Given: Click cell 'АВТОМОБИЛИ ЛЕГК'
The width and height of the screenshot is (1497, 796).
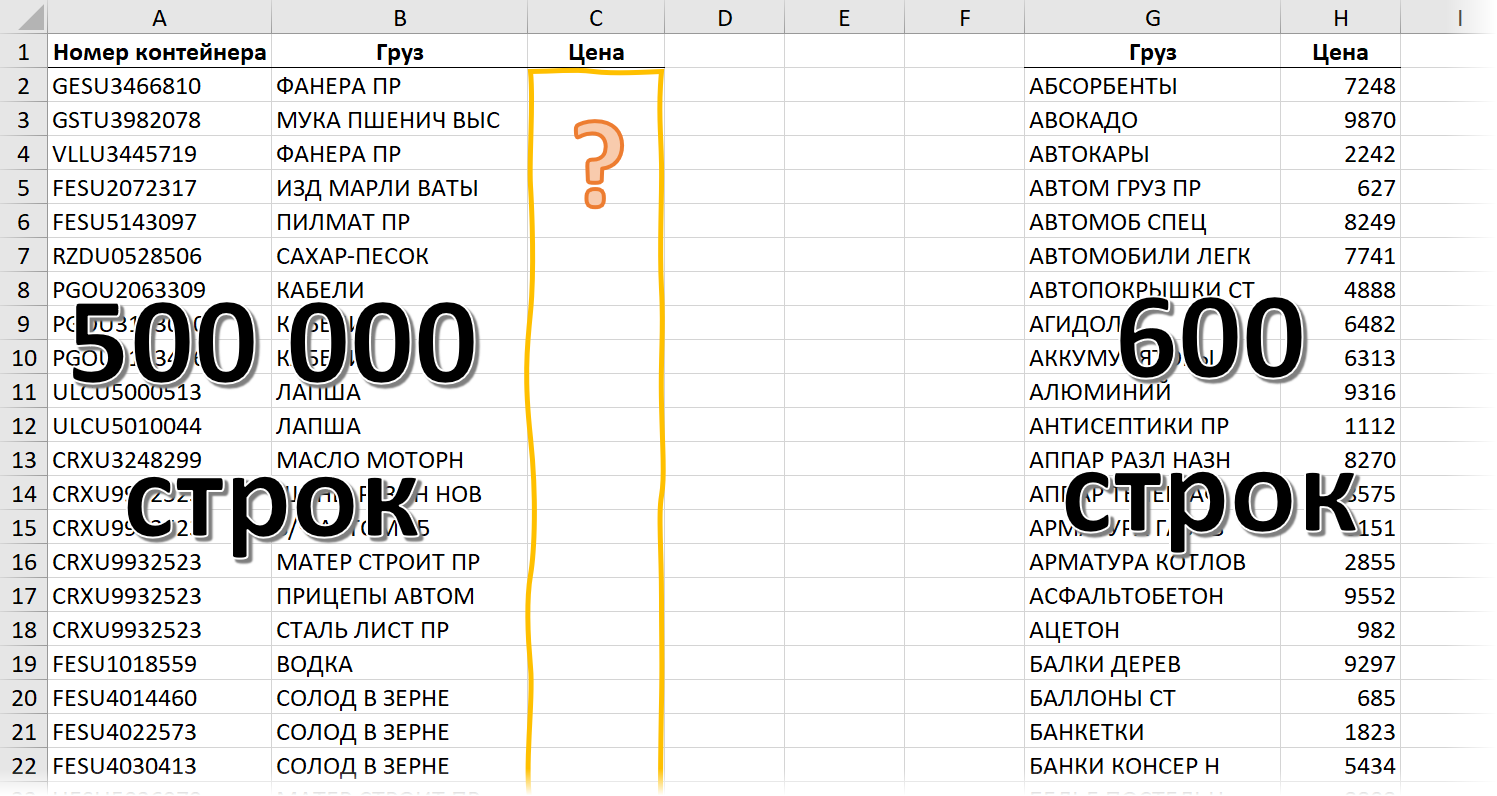Looking at the screenshot, I should (x=1152, y=256).
